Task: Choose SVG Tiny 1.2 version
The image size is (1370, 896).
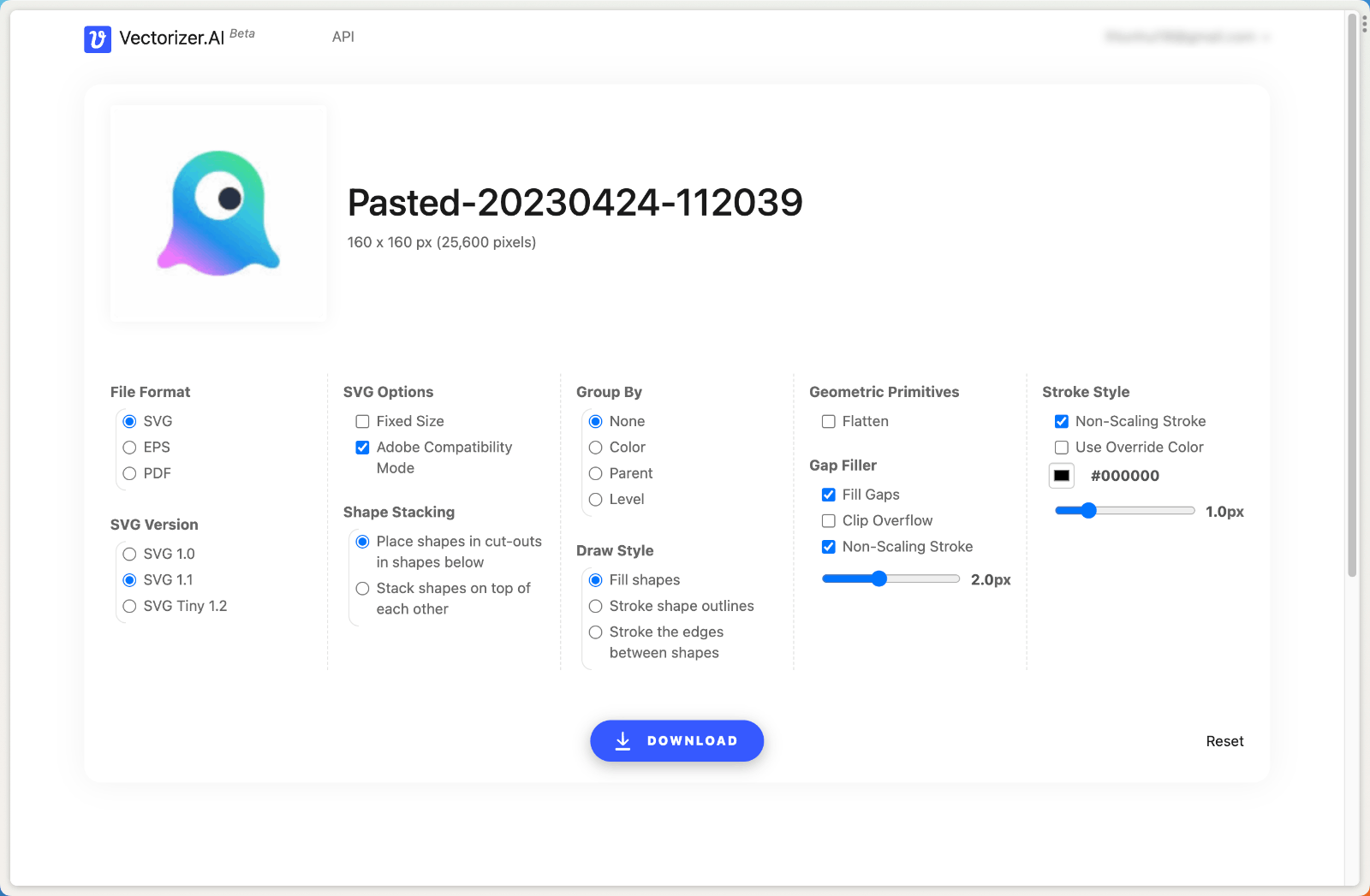Action: [129, 606]
